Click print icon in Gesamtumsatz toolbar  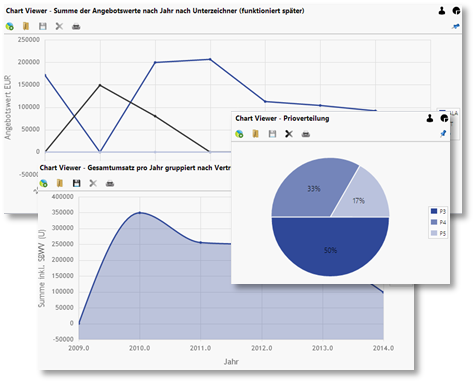point(110,183)
